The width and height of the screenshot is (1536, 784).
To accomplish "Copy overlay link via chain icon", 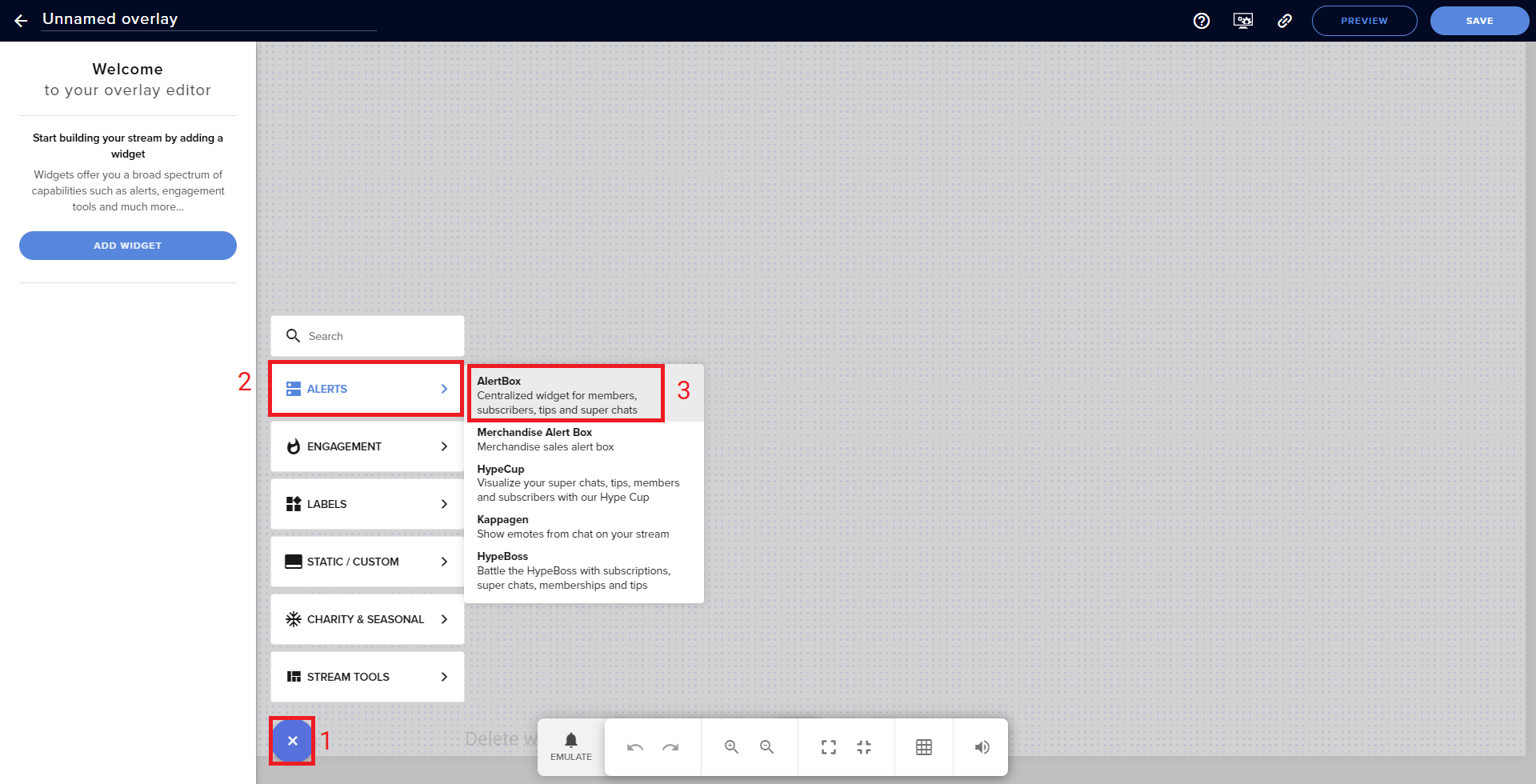I will [1285, 21].
